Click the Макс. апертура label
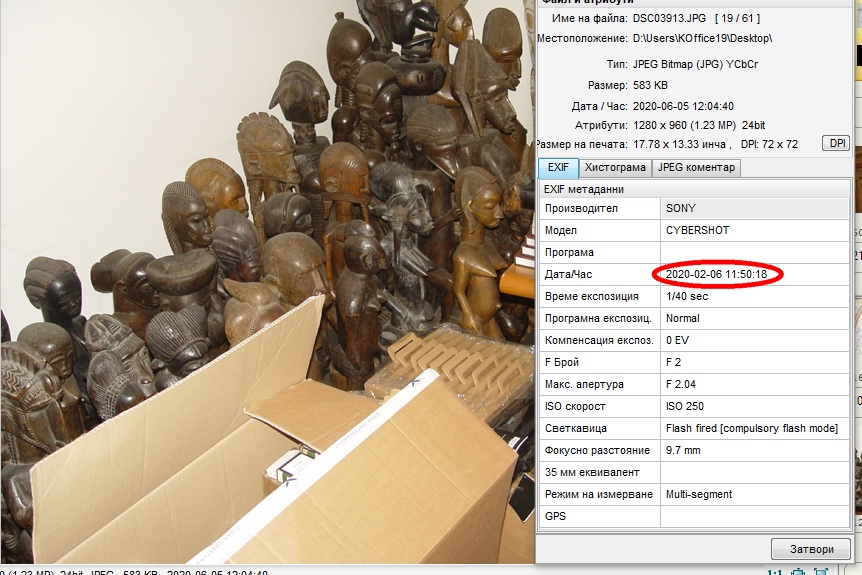This screenshot has height=575, width=862. [584, 384]
